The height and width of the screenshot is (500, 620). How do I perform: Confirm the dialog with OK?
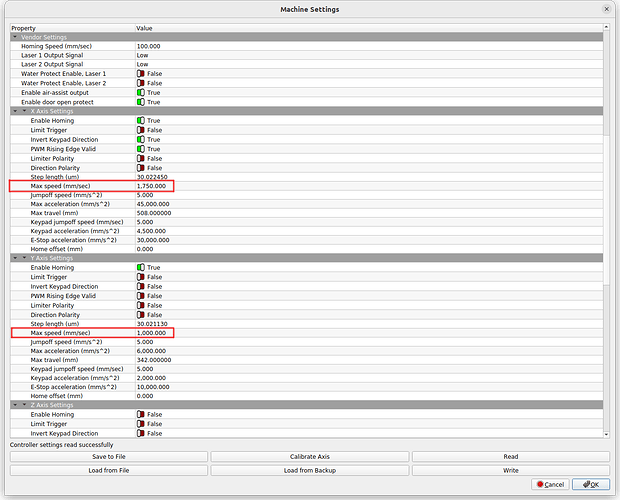coord(590,484)
